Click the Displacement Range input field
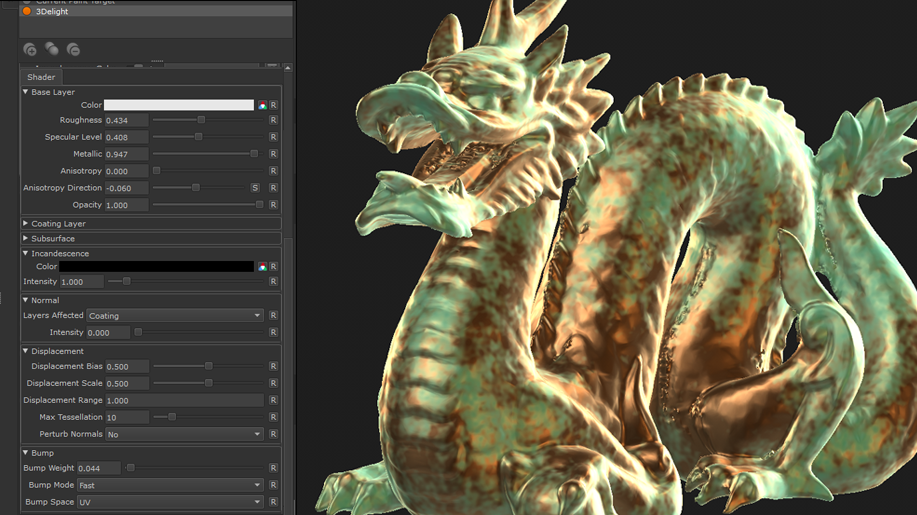The width and height of the screenshot is (917, 515). click(x=184, y=400)
